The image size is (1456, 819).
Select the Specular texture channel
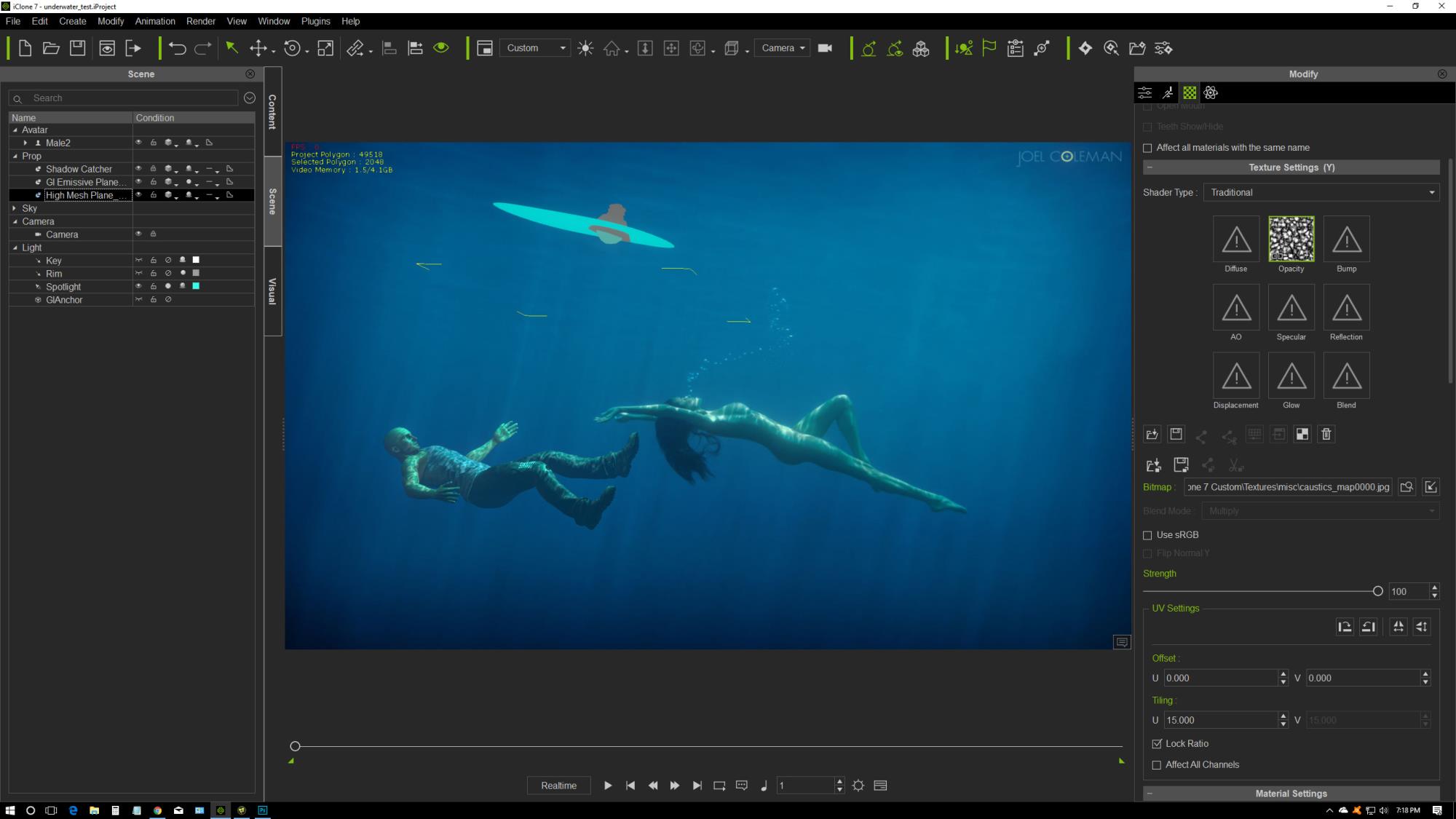[x=1291, y=307]
